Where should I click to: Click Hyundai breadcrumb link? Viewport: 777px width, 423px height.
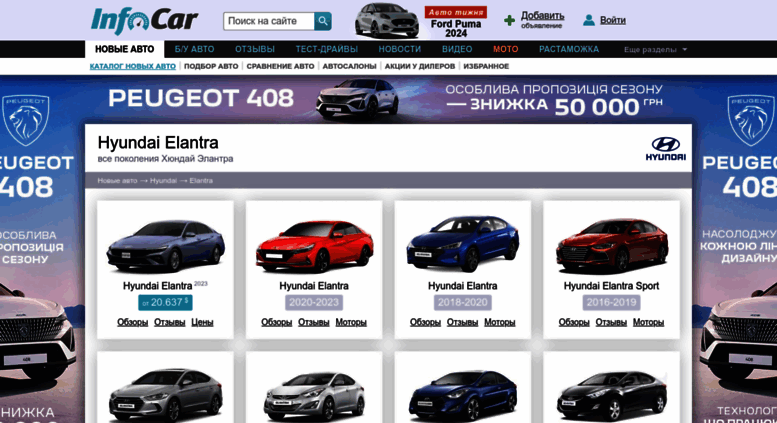(163, 180)
